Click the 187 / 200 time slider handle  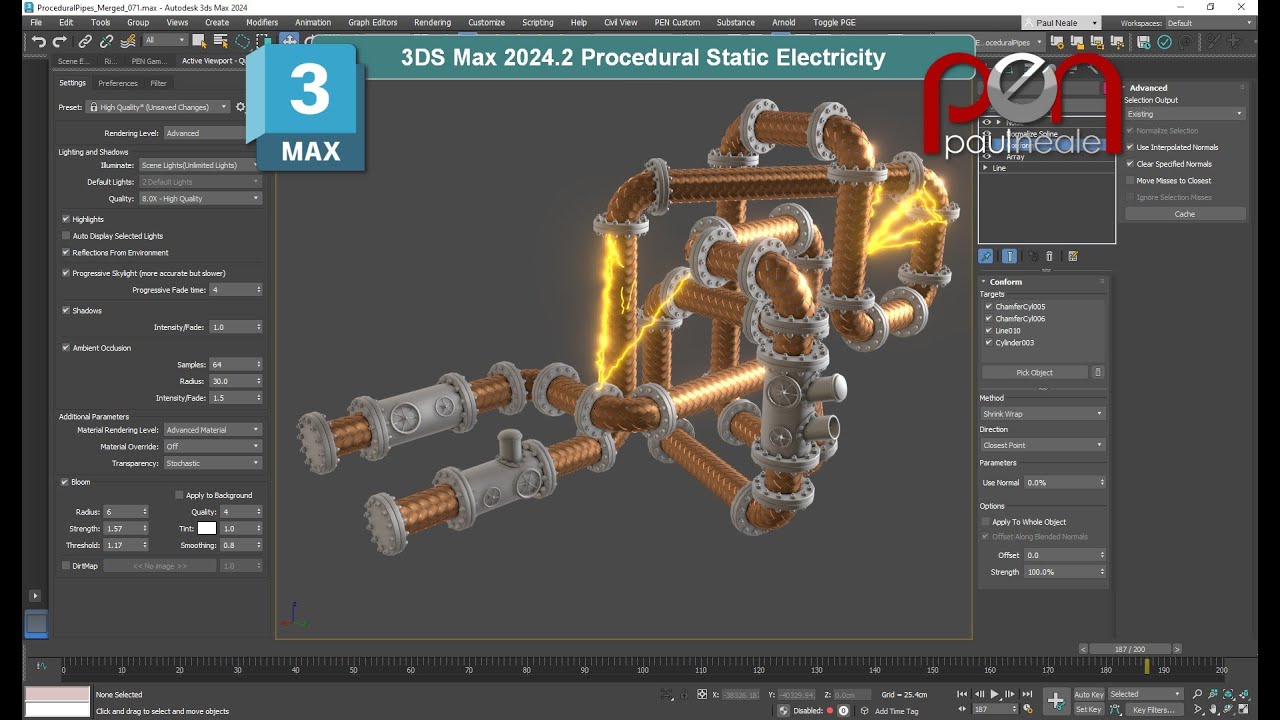[x=1129, y=649]
